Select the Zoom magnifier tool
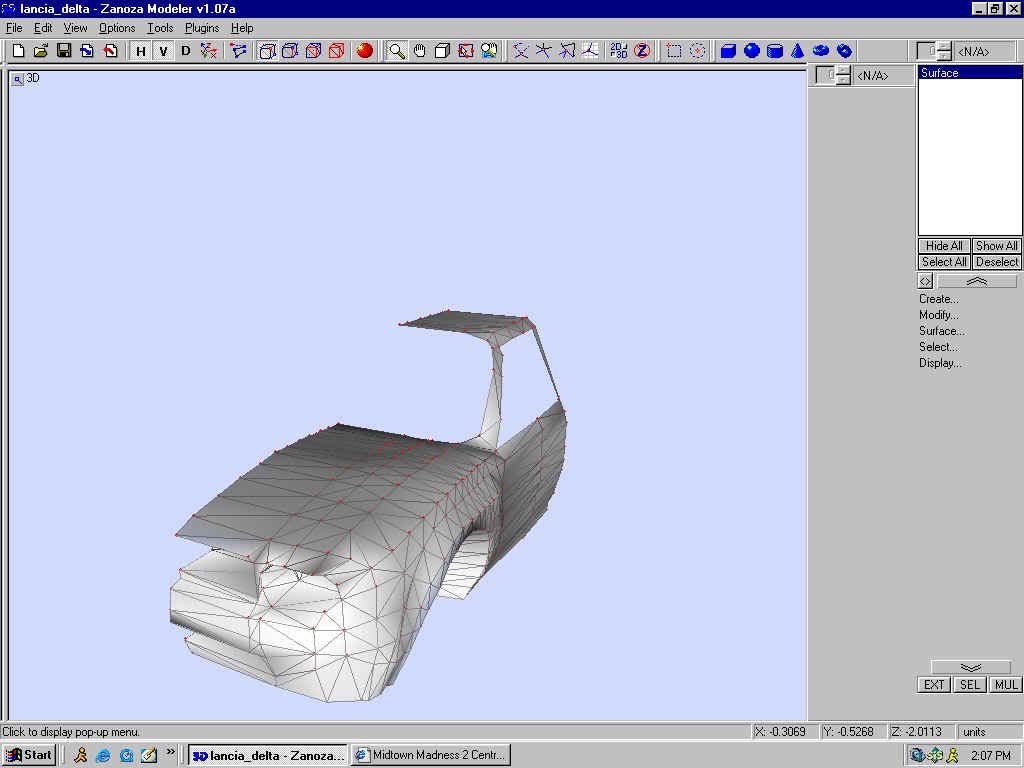 (x=397, y=51)
